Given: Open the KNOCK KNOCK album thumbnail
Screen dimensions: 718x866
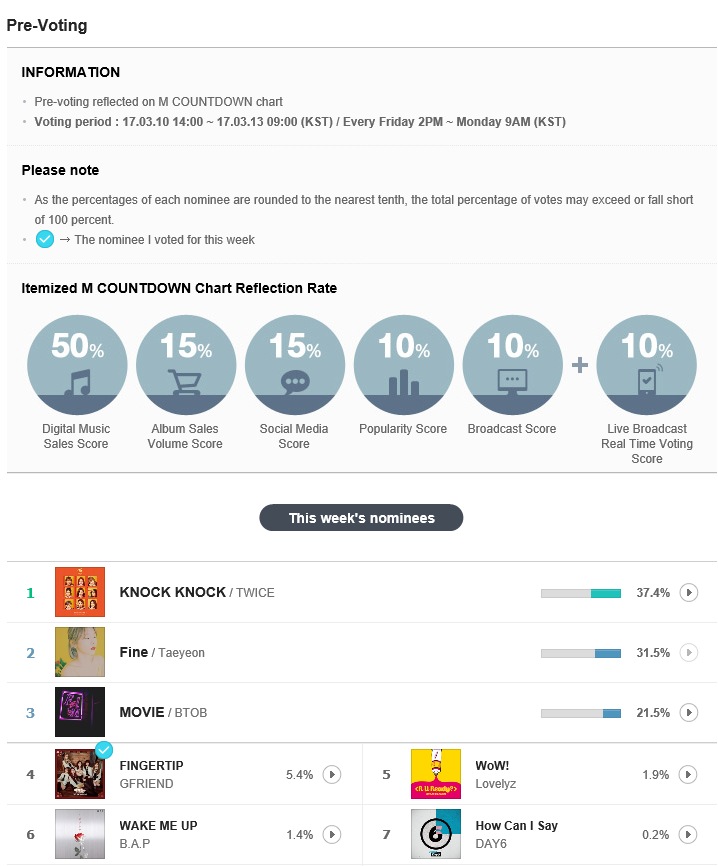Looking at the screenshot, I should tap(80, 592).
